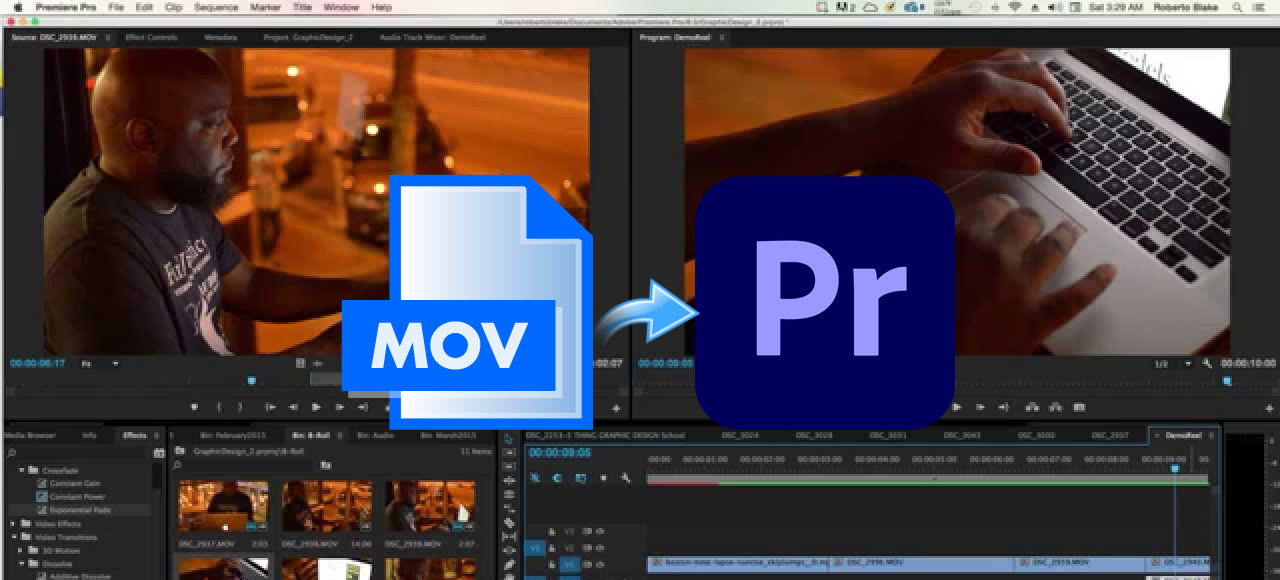The width and height of the screenshot is (1280, 580).
Task: Open the Window menu
Action: pos(341,7)
